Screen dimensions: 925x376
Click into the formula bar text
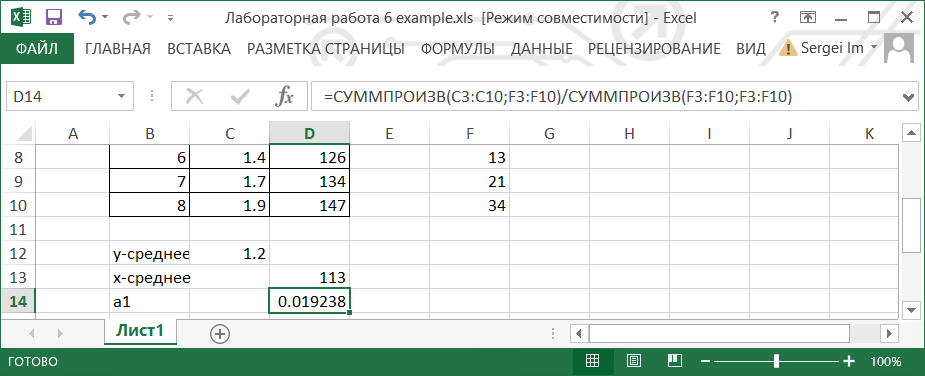pyautogui.click(x=606, y=96)
